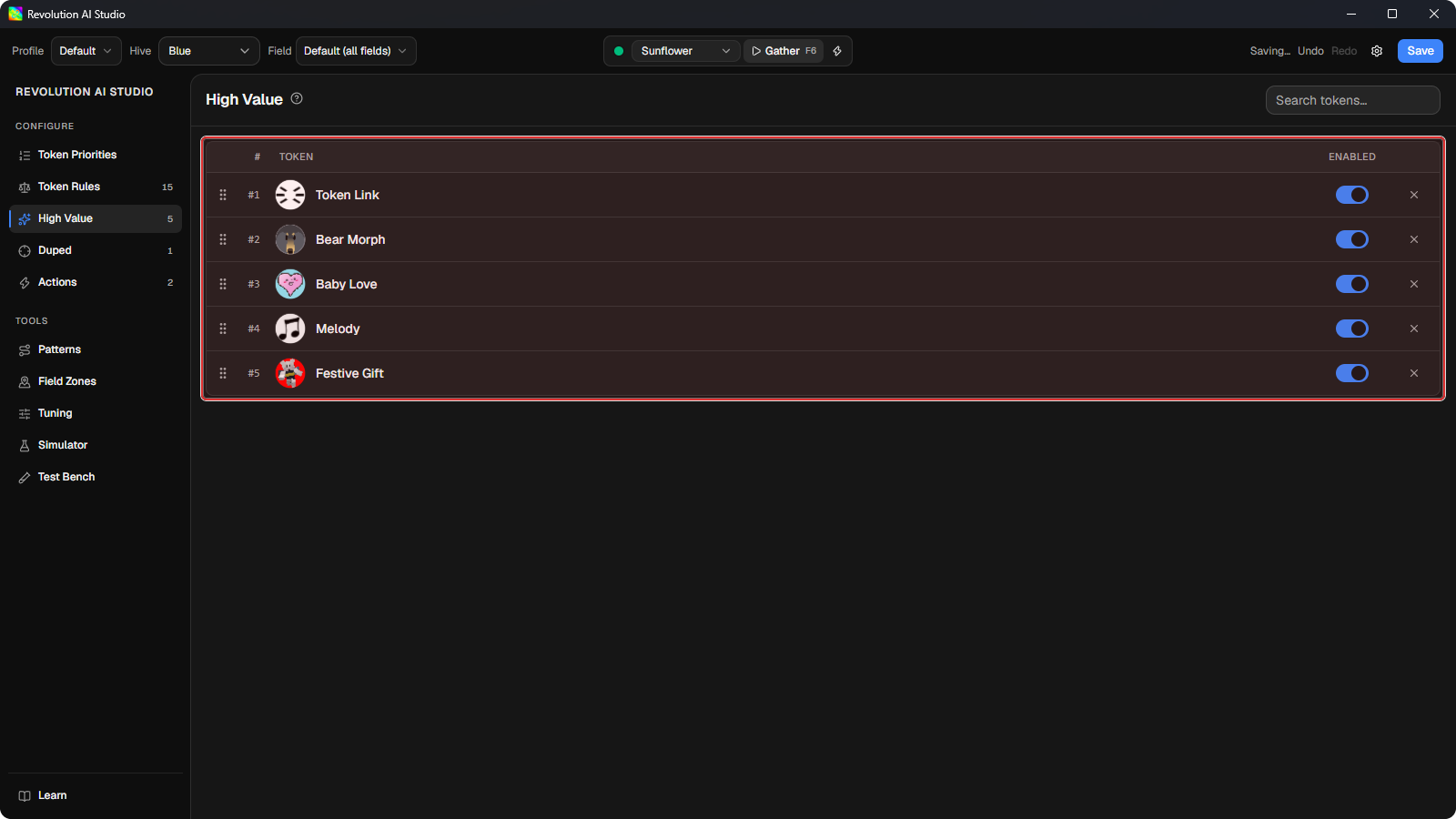Remove Bear Morph with its X icon
Viewport: 1456px width, 819px height.
(x=1414, y=239)
